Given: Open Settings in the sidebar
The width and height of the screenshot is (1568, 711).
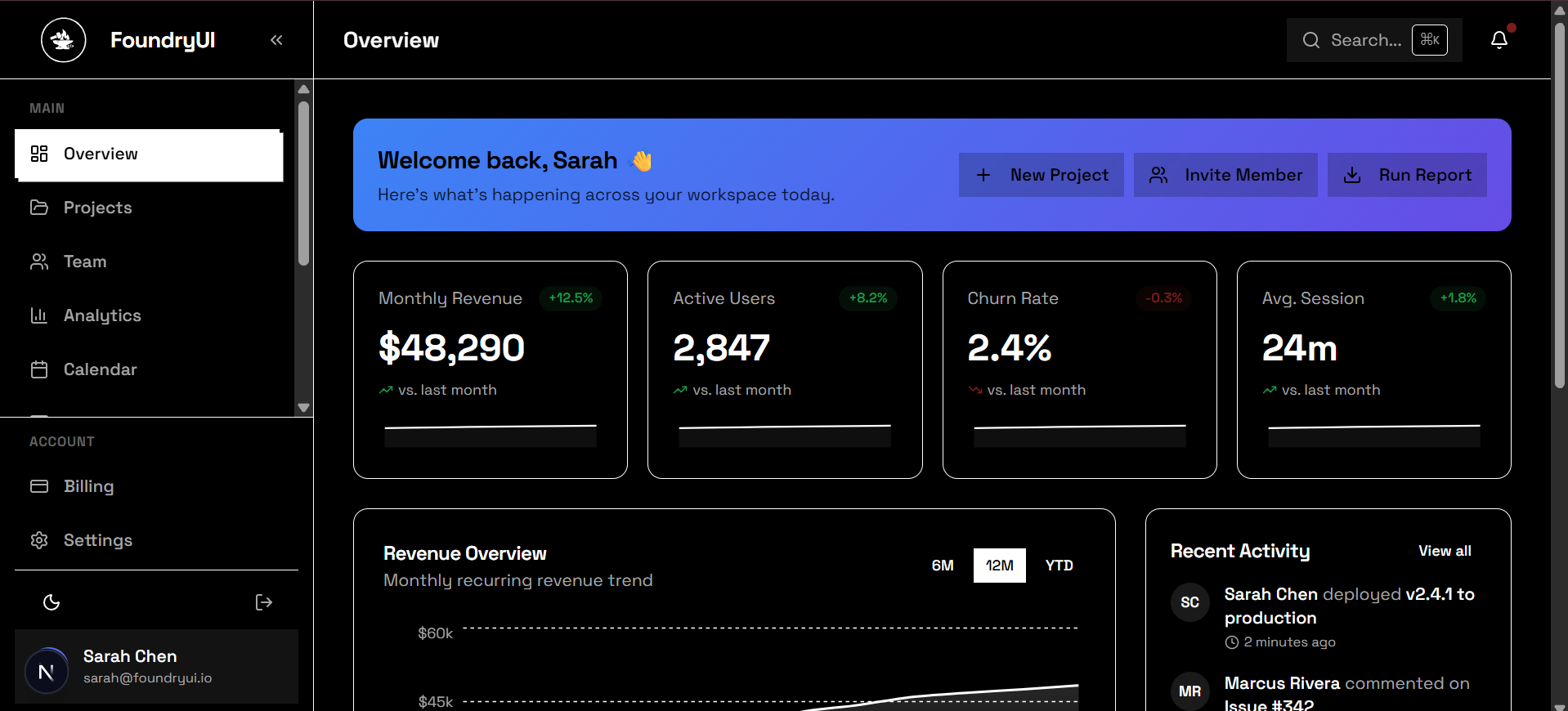Looking at the screenshot, I should 156,540.
